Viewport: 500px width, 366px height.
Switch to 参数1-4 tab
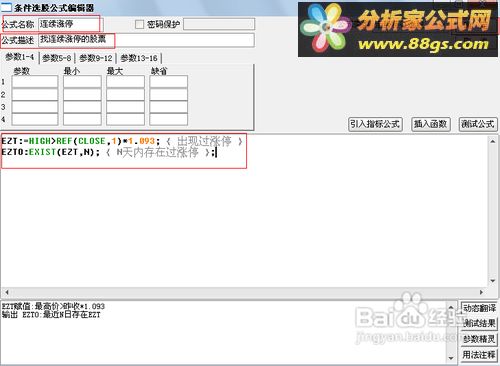pyautogui.click(x=20, y=57)
